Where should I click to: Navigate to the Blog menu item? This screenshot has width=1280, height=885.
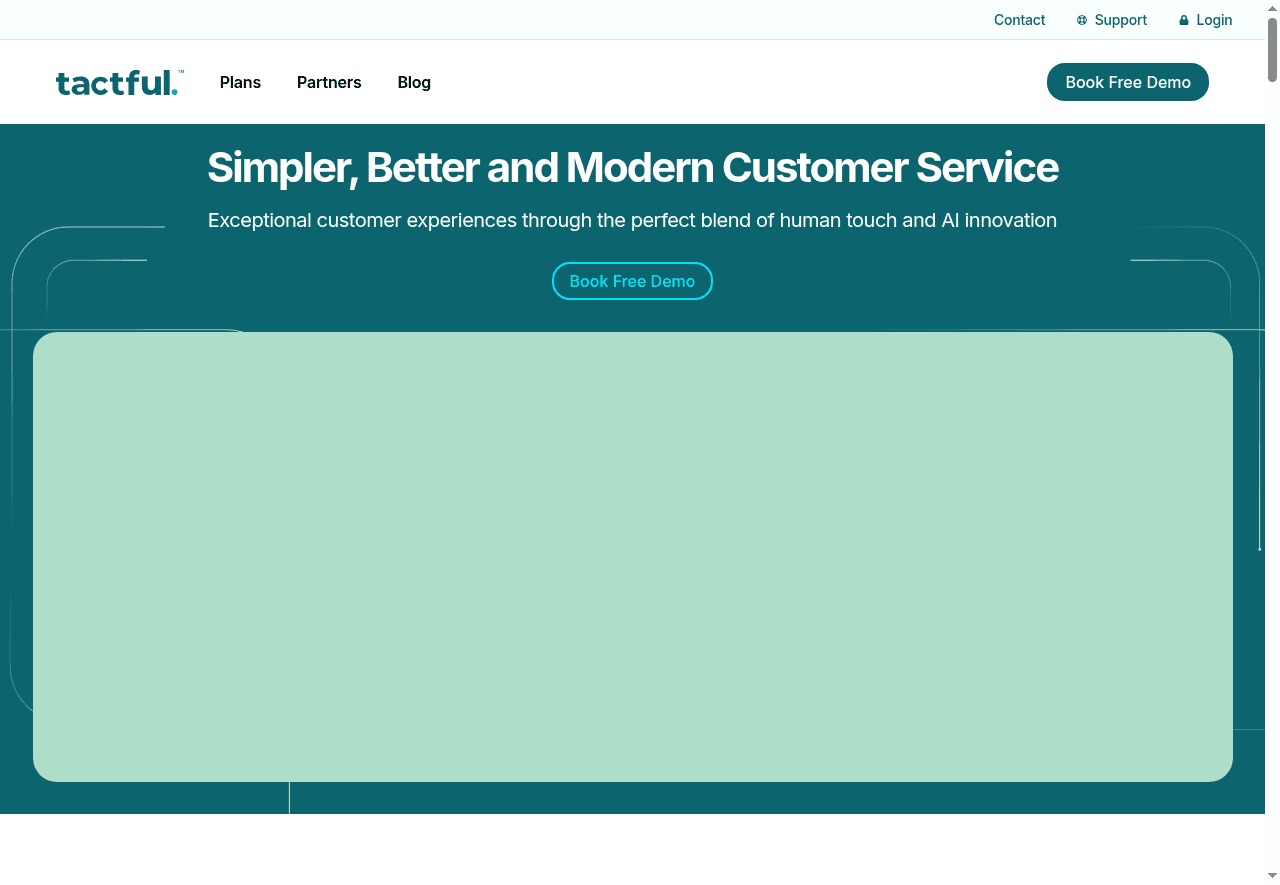414,82
